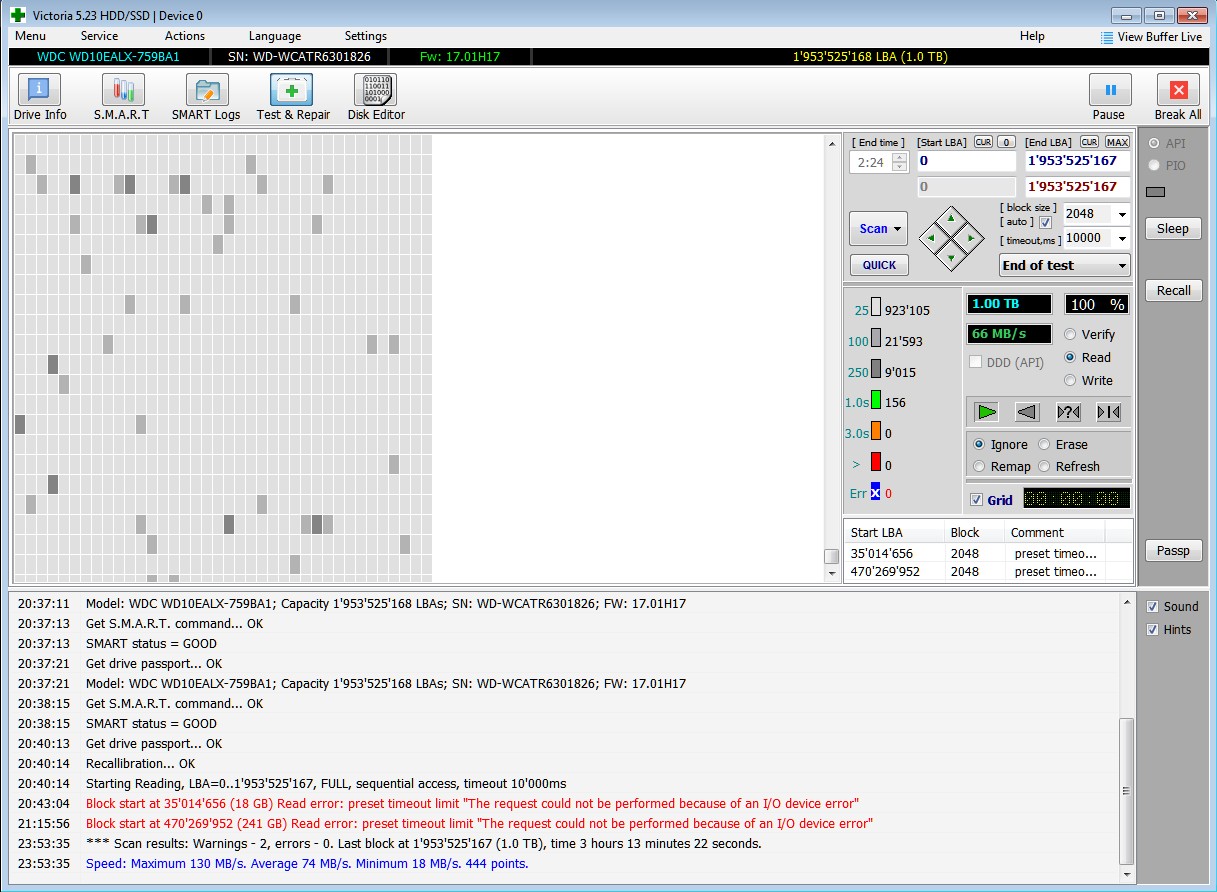This screenshot has height=892, width=1217.
Task: Click the green 1.0s block color swatch
Action: [x=876, y=401]
